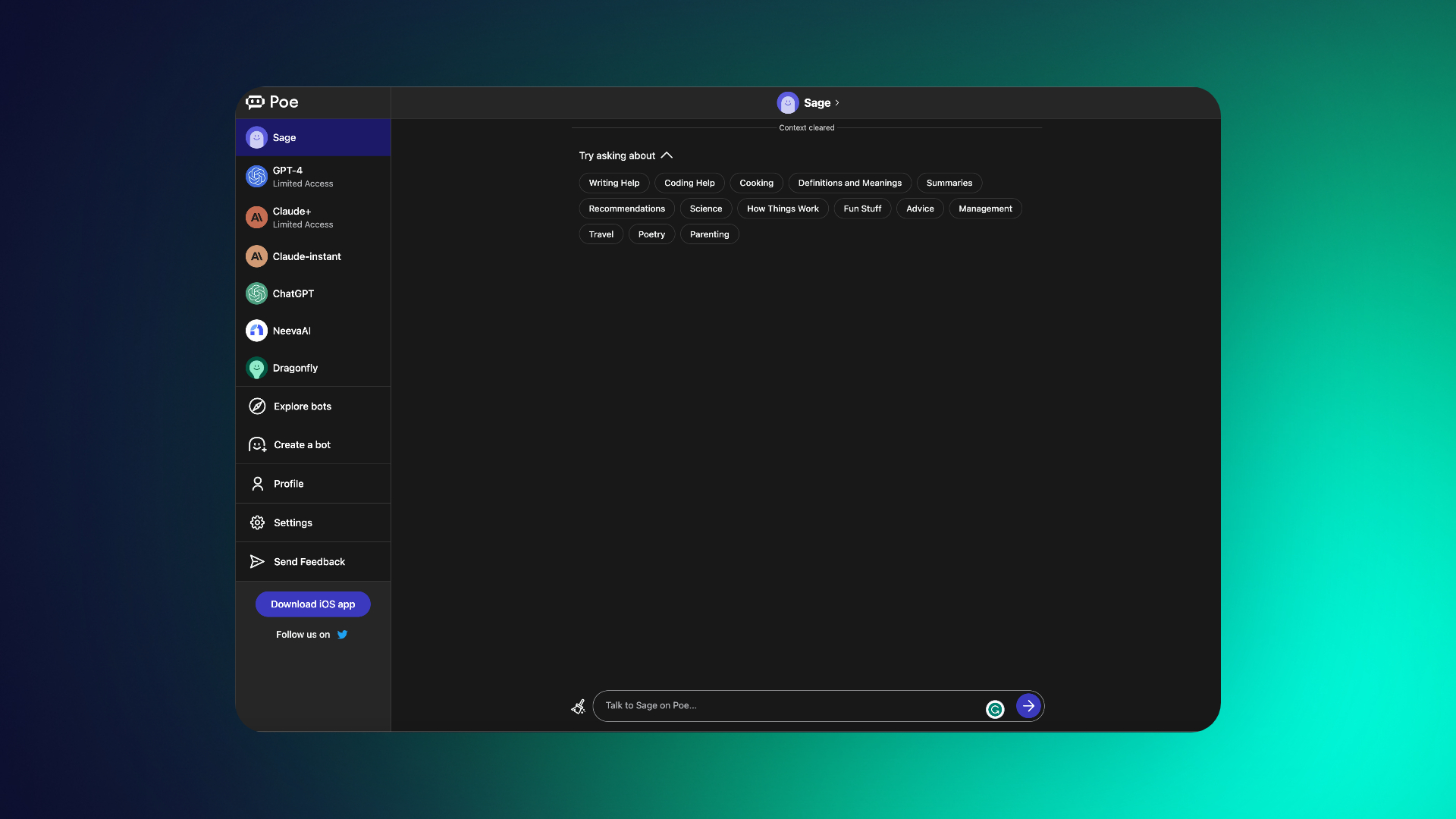Open the ChatGPT bot avatar
The image size is (1456, 819).
[256, 293]
